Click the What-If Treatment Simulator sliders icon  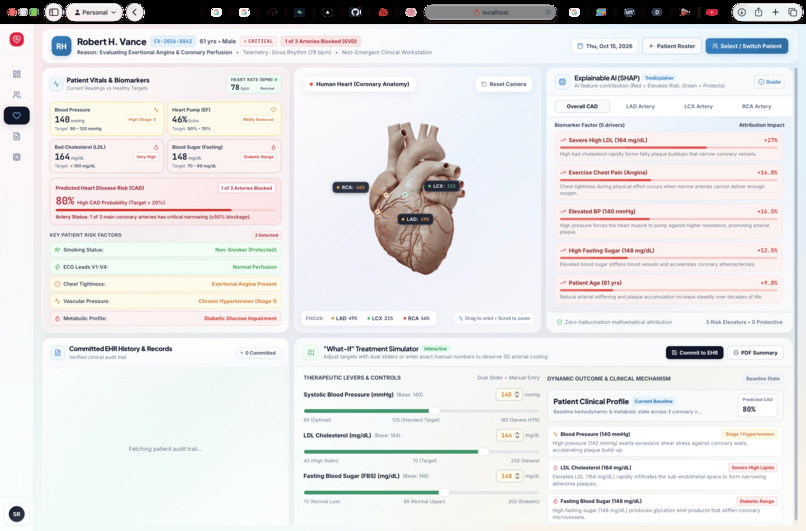[x=310, y=352]
